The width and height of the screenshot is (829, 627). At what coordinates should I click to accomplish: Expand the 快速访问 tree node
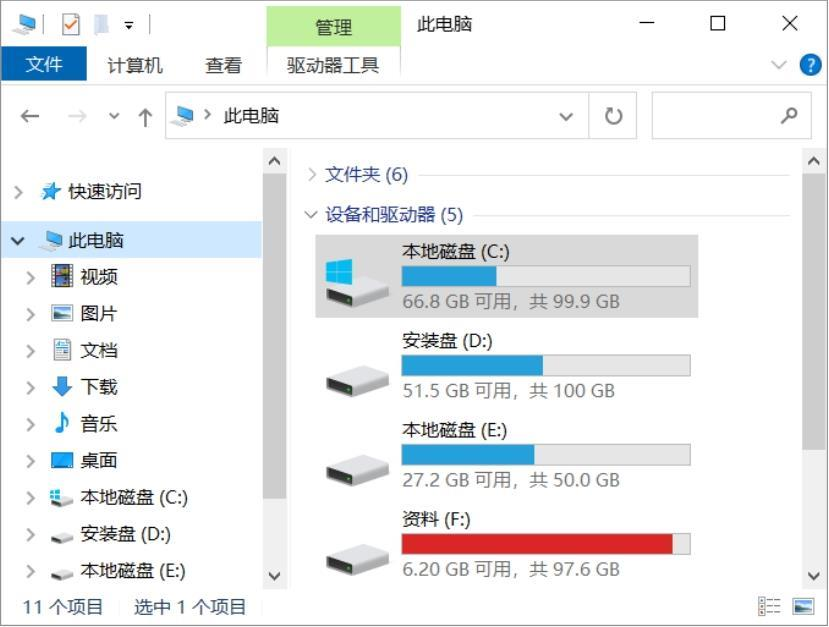click(19, 192)
